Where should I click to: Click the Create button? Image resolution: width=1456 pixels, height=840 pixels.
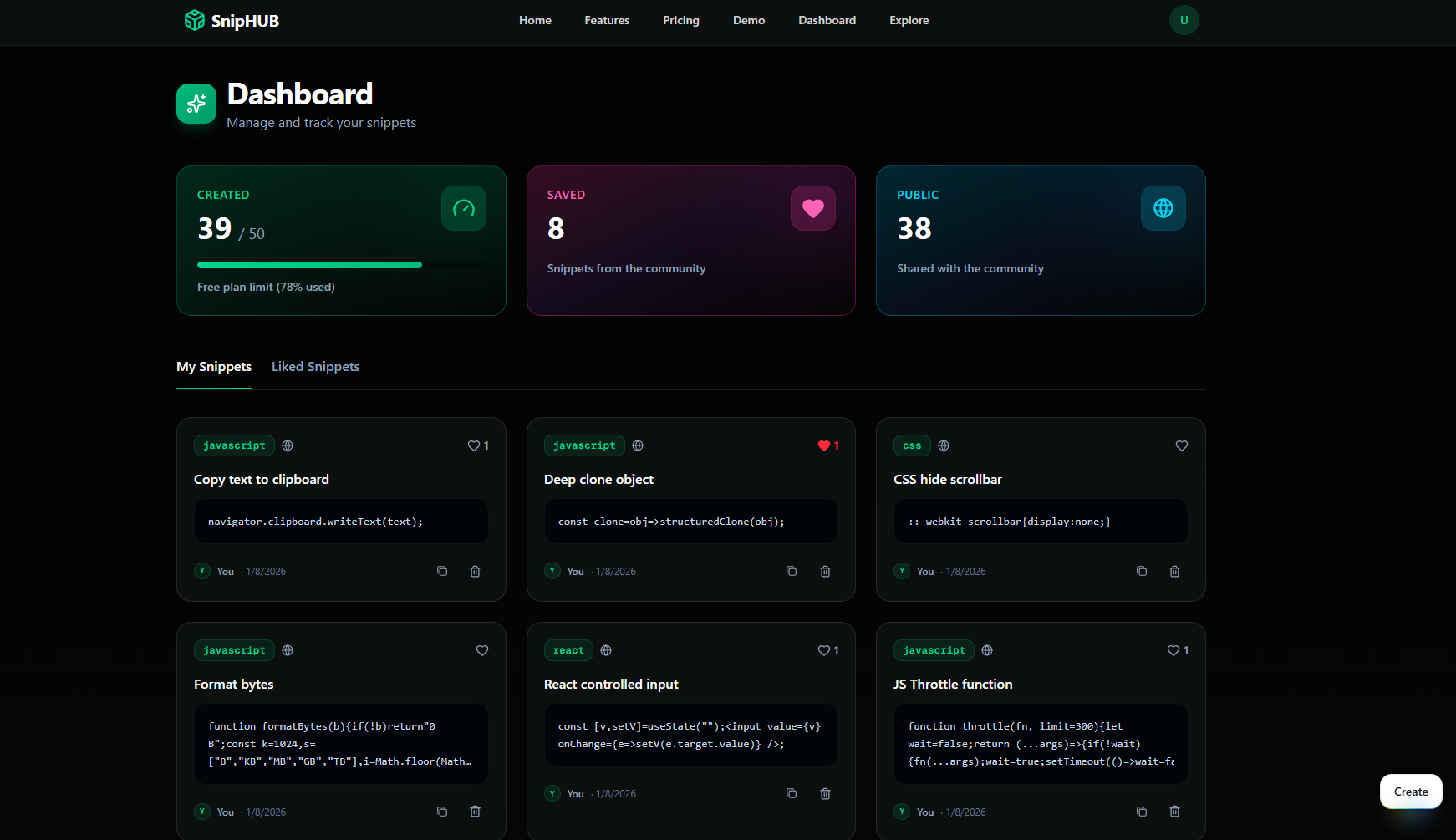tap(1410, 792)
